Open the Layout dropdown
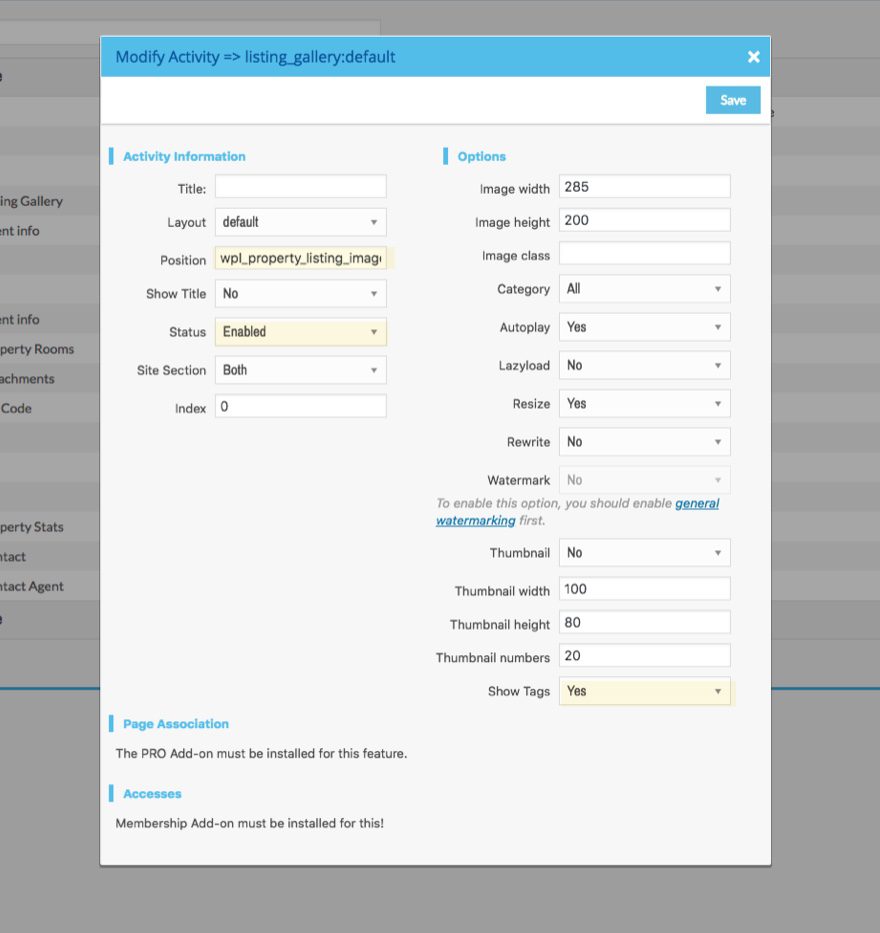This screenshot has height=933, width=880. [300, 222]
